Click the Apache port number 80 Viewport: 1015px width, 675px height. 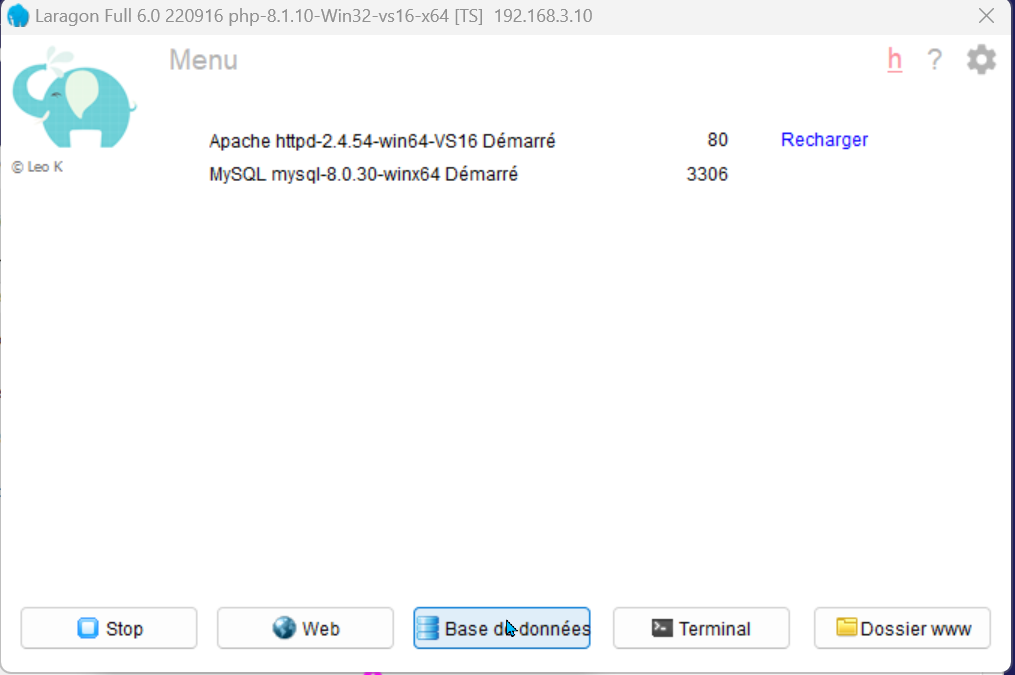(x=717, y=140)
